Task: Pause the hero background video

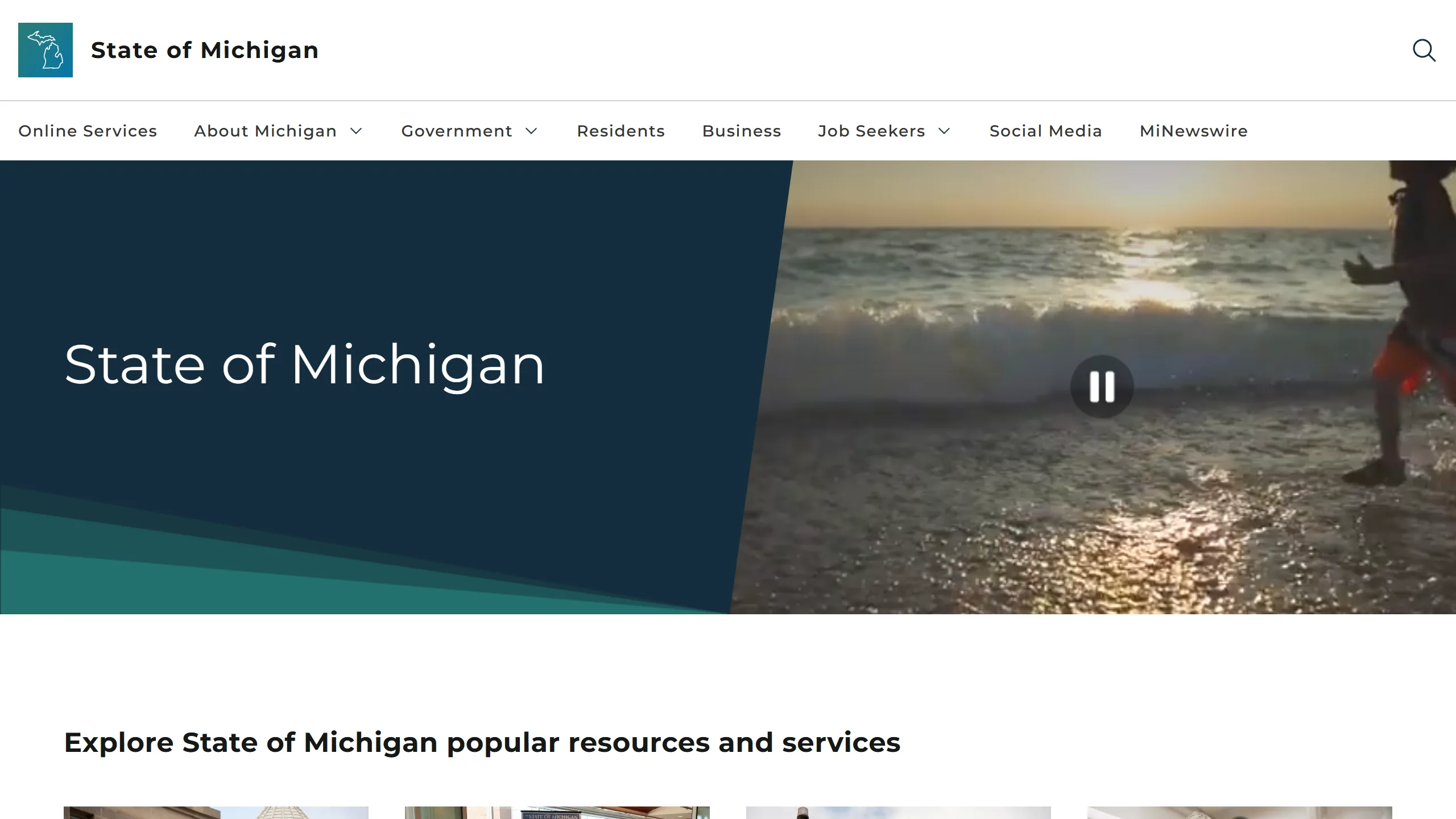Action: [1102, 387]
